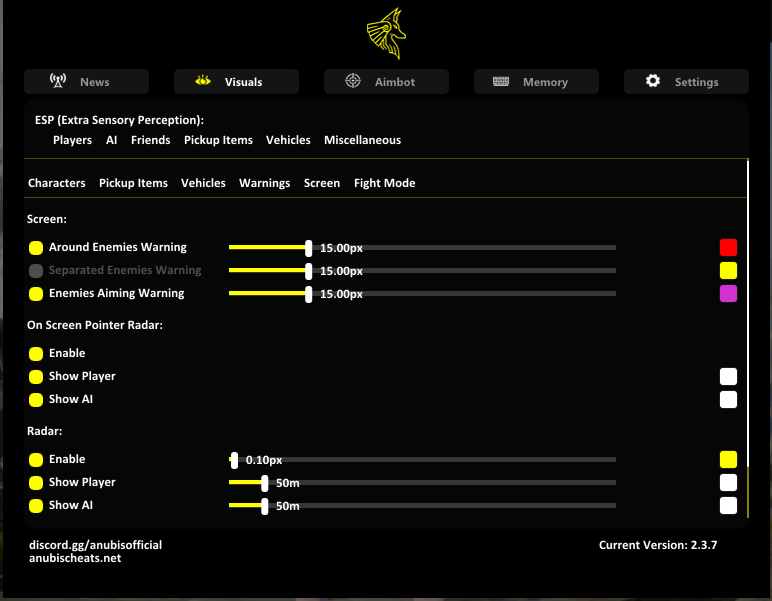Screen dimensions: 772x601
Task: Toggle Around Enemies Warning
Action: (x=36, y=248)
